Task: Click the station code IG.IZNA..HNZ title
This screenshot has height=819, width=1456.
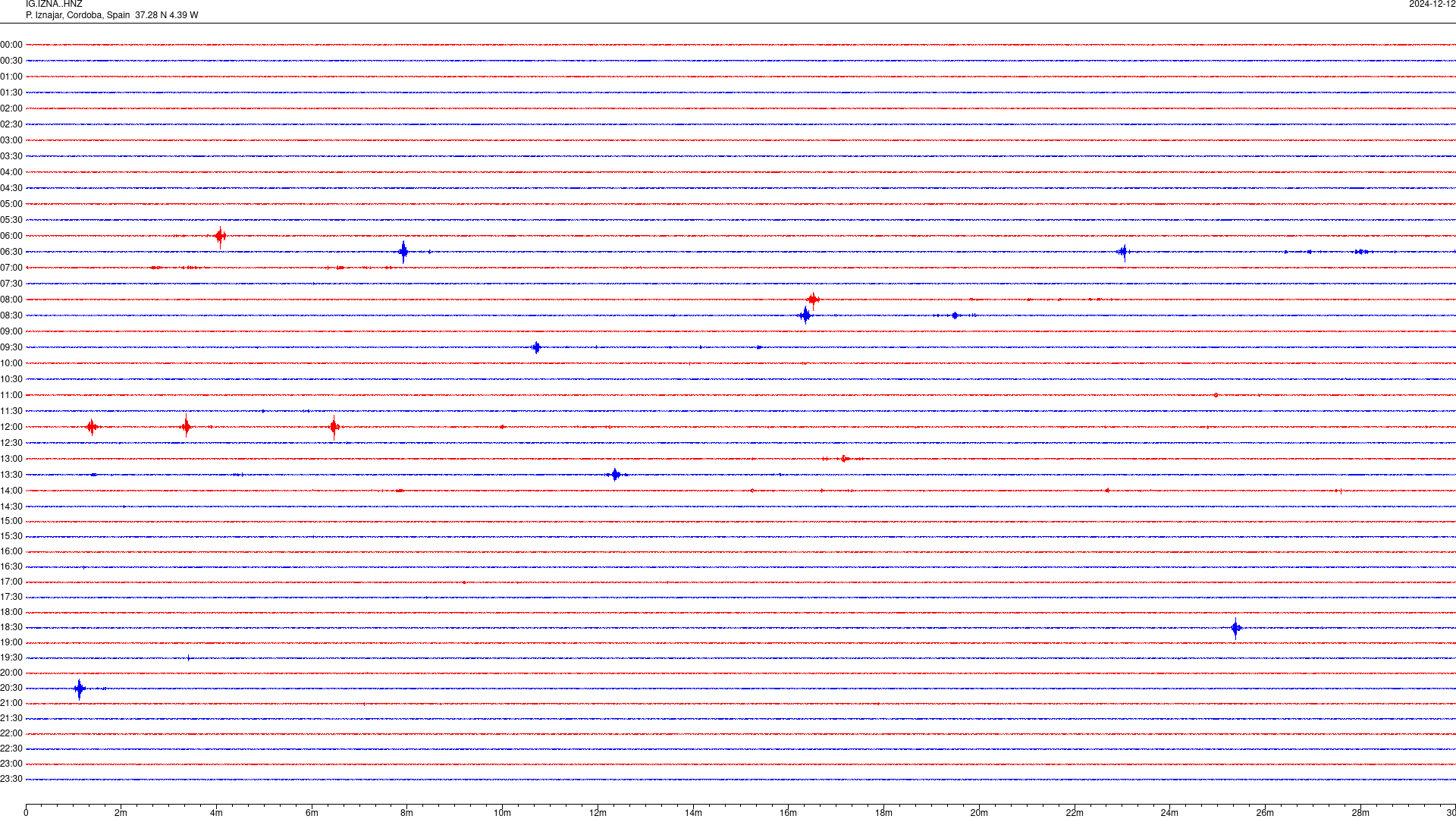Action: [54, 5]
